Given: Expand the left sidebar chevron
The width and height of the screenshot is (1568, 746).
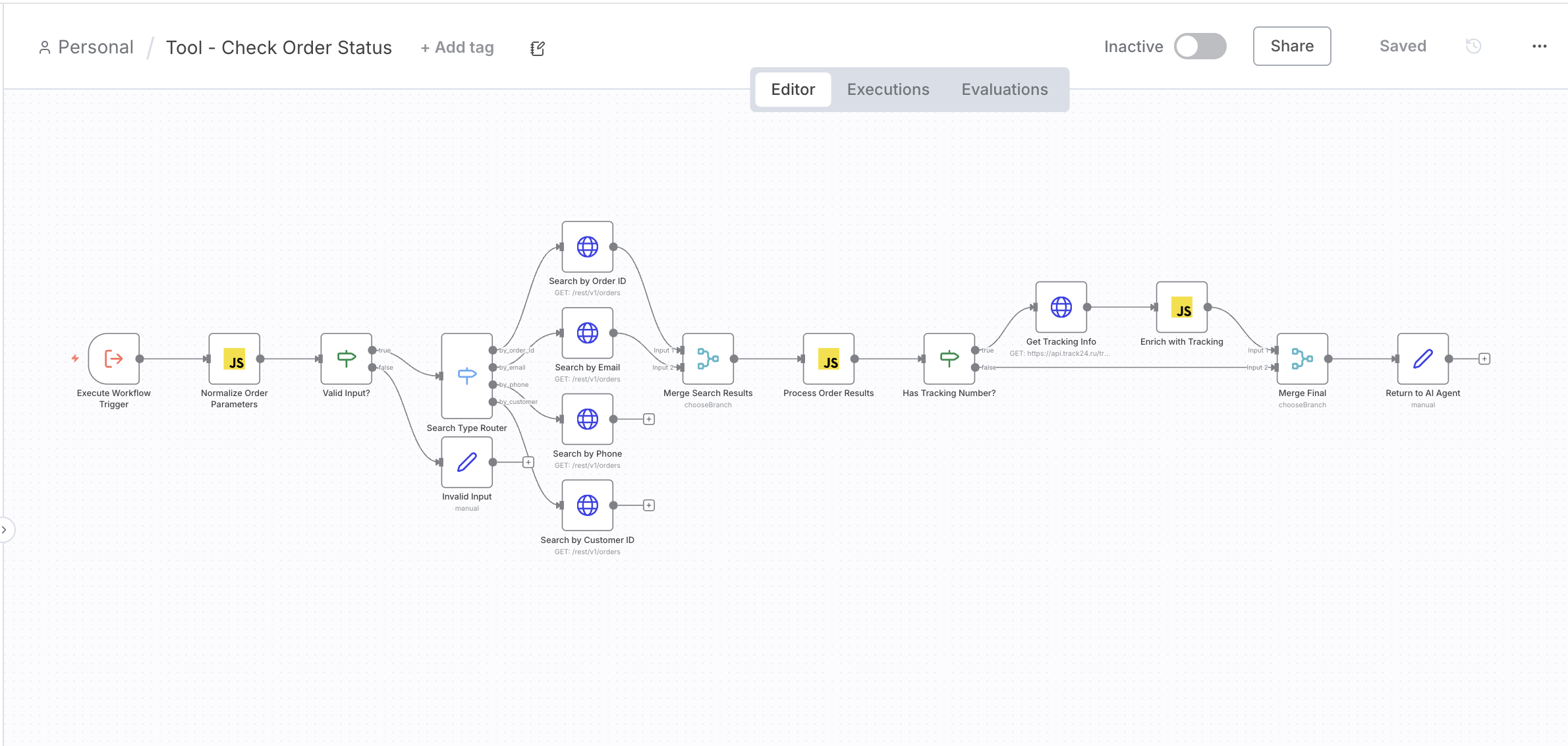Looking at the screenshot, I should [x=5, y=530].
